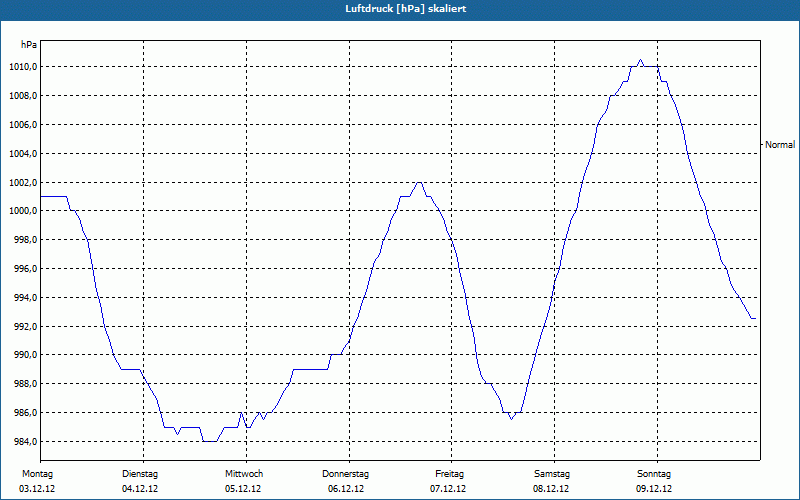The height and width of the screenshot is (500, 800).
Task: Click the date 05.12.12
Action: [243, 489]
